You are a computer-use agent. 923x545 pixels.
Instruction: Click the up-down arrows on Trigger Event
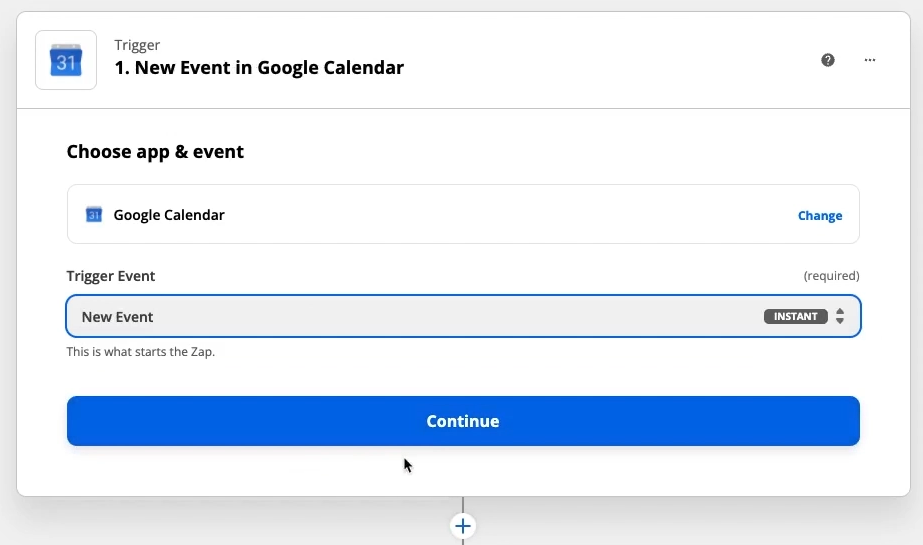(840, 317)
